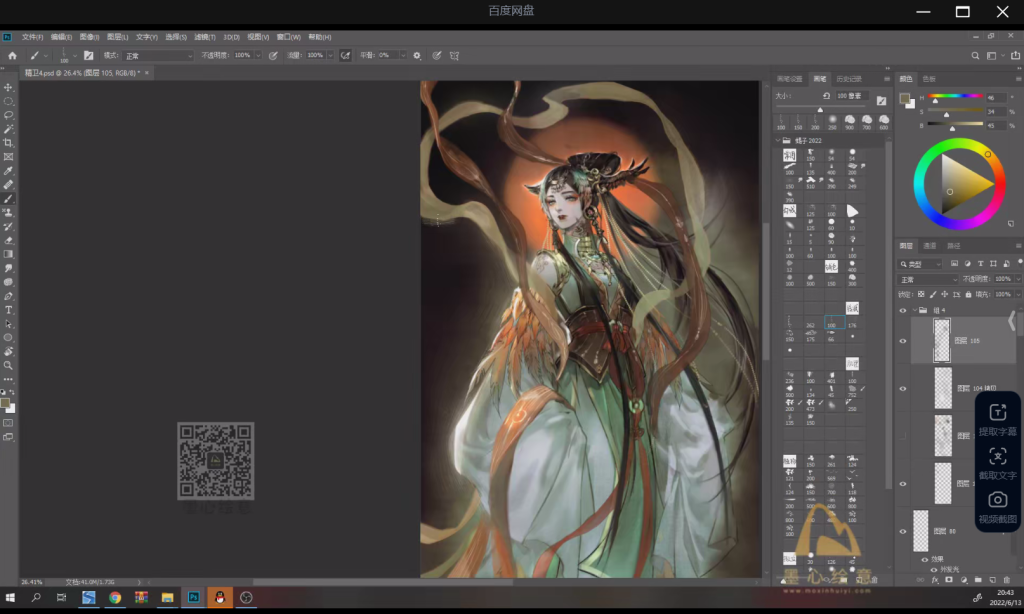Hide the 组 4 layer group
This screenshot has height=614, width=1024.
click(903, 310)
